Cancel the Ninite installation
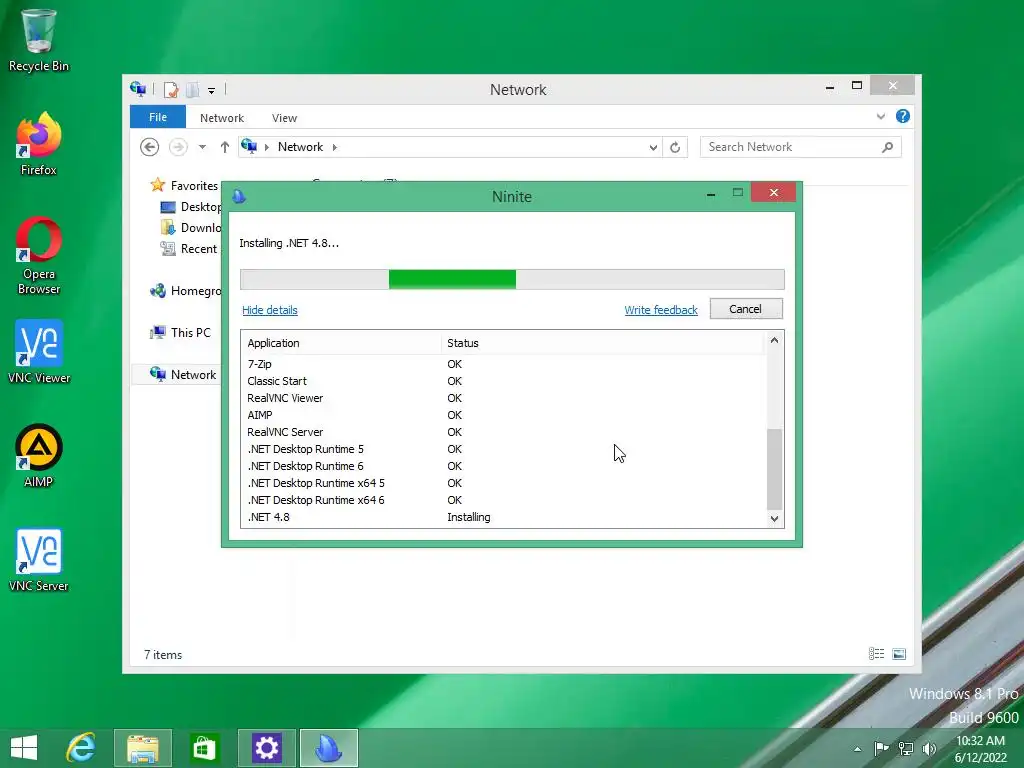Image resolution: width=1024 pixels, height=768 pixels. 746,309
